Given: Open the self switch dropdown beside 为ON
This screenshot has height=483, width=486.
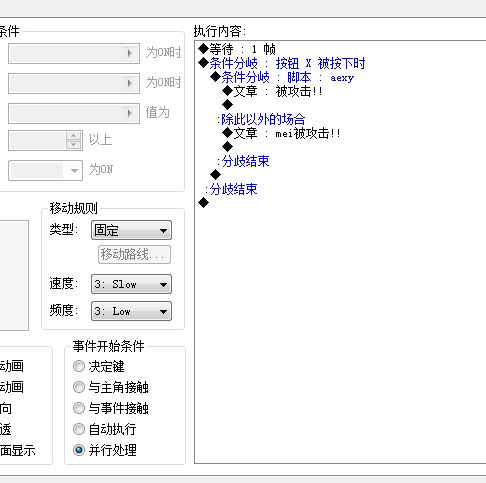Looking at the screenshot, I should pos(45,170).
